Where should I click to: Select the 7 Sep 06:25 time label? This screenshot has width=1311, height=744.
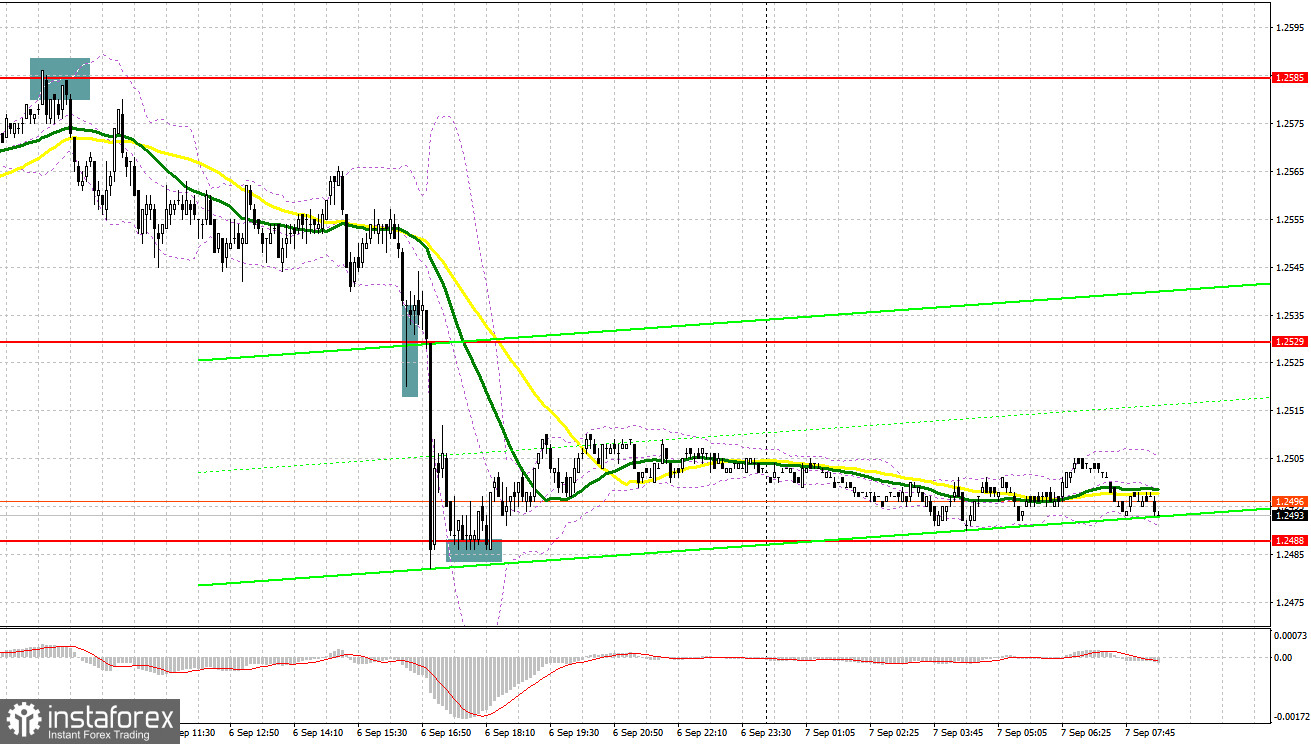pyautogui.click(x=1085, y=732)
